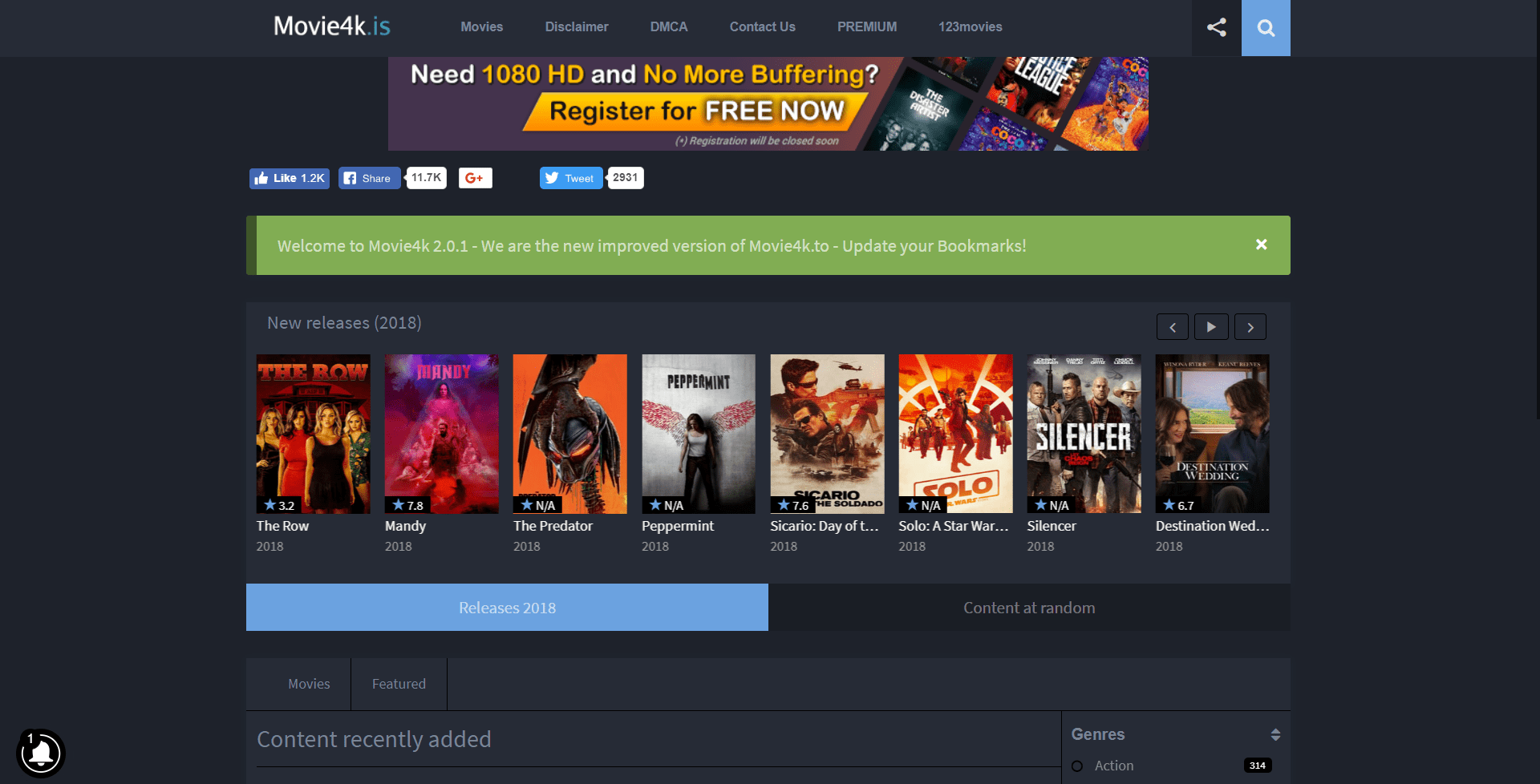Open the Sicario Day of the Soldado poster
1540x784 pixels.
pos(827,434)
